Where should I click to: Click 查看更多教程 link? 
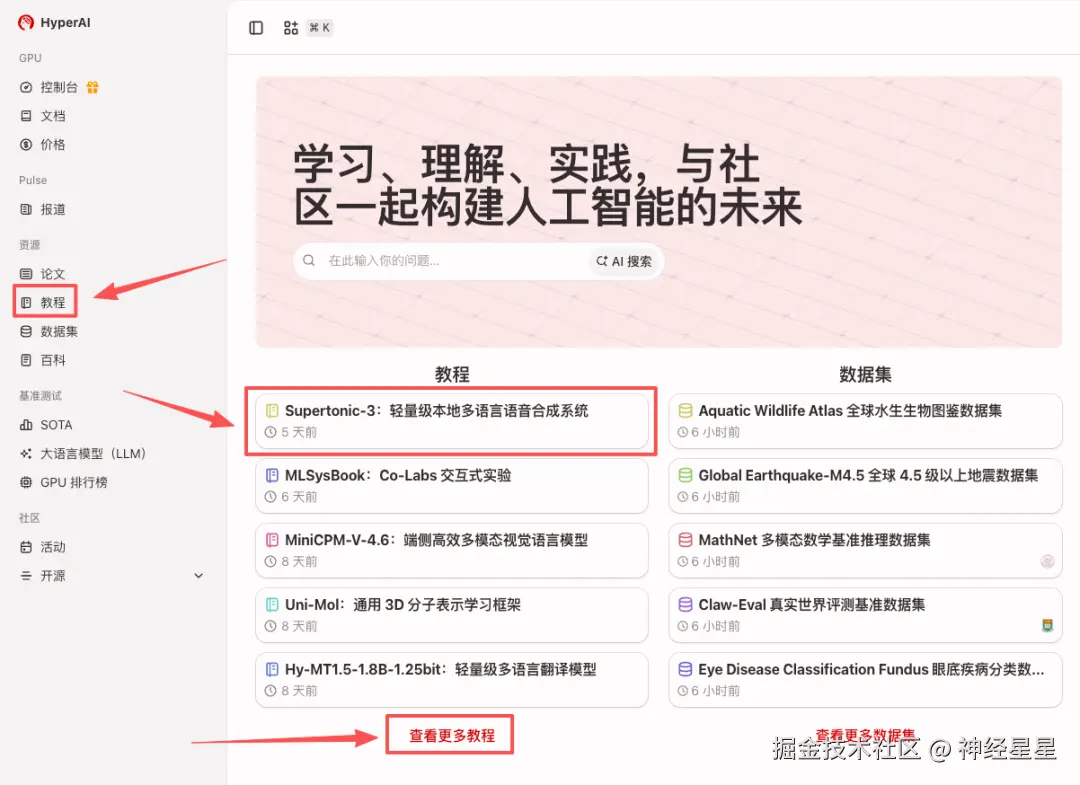452,736
